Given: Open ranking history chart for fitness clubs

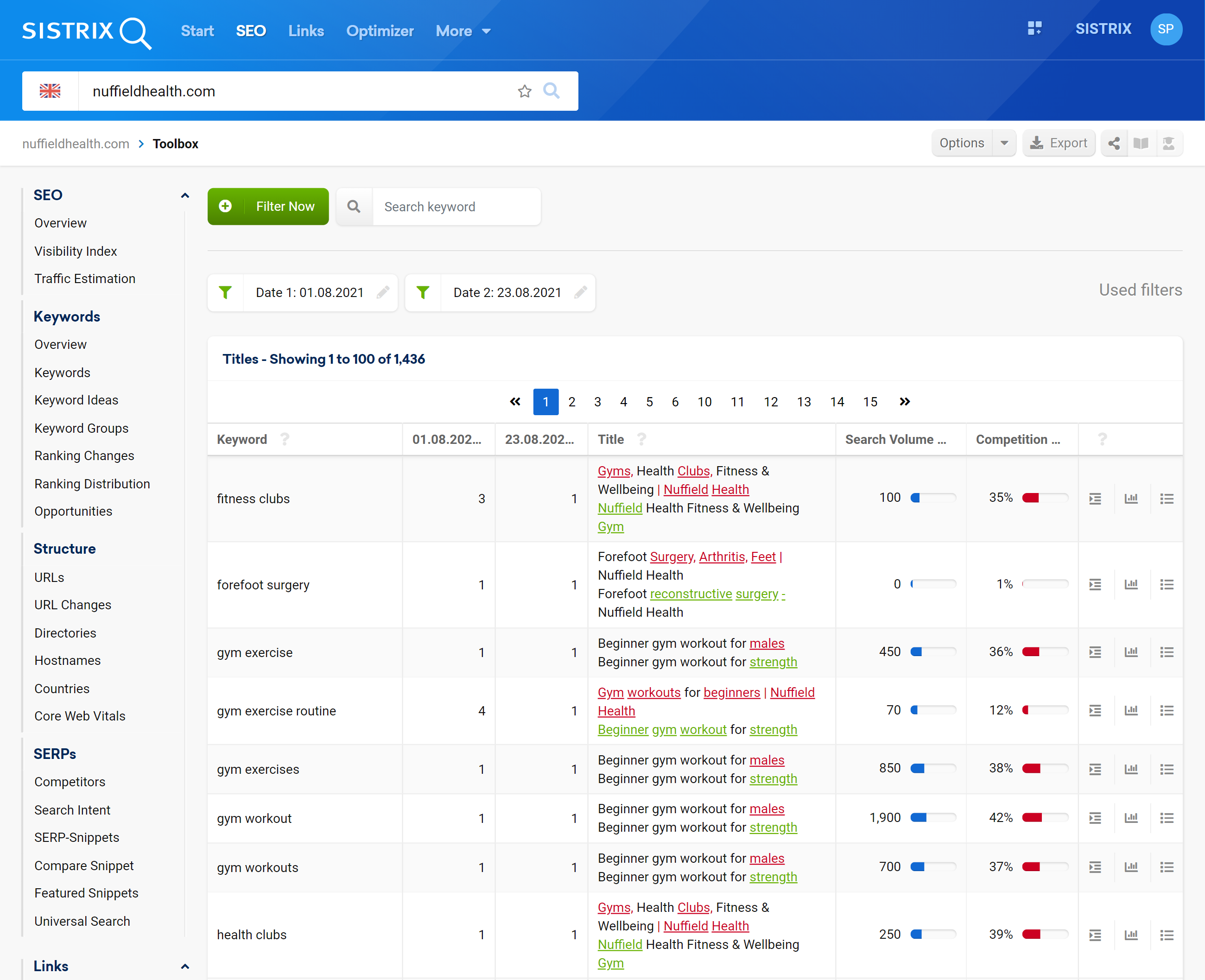Looking at the screenshot, I should tap(1131, 499).
